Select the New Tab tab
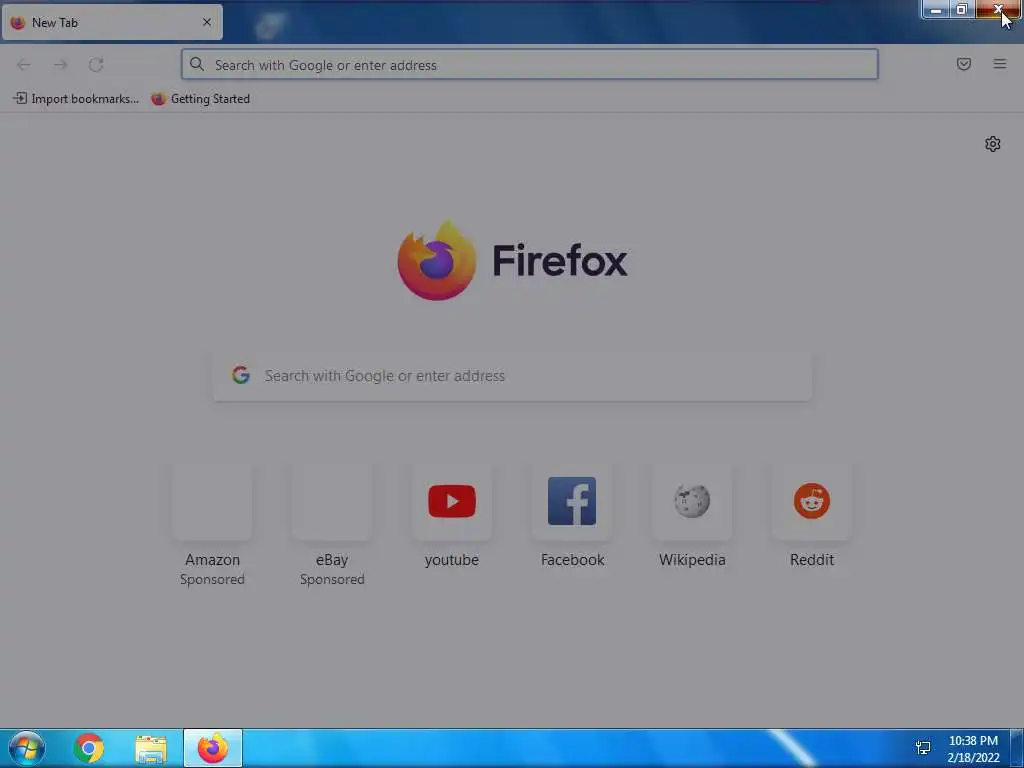This screenshot has width=1024, height=768. coord(112,22)
